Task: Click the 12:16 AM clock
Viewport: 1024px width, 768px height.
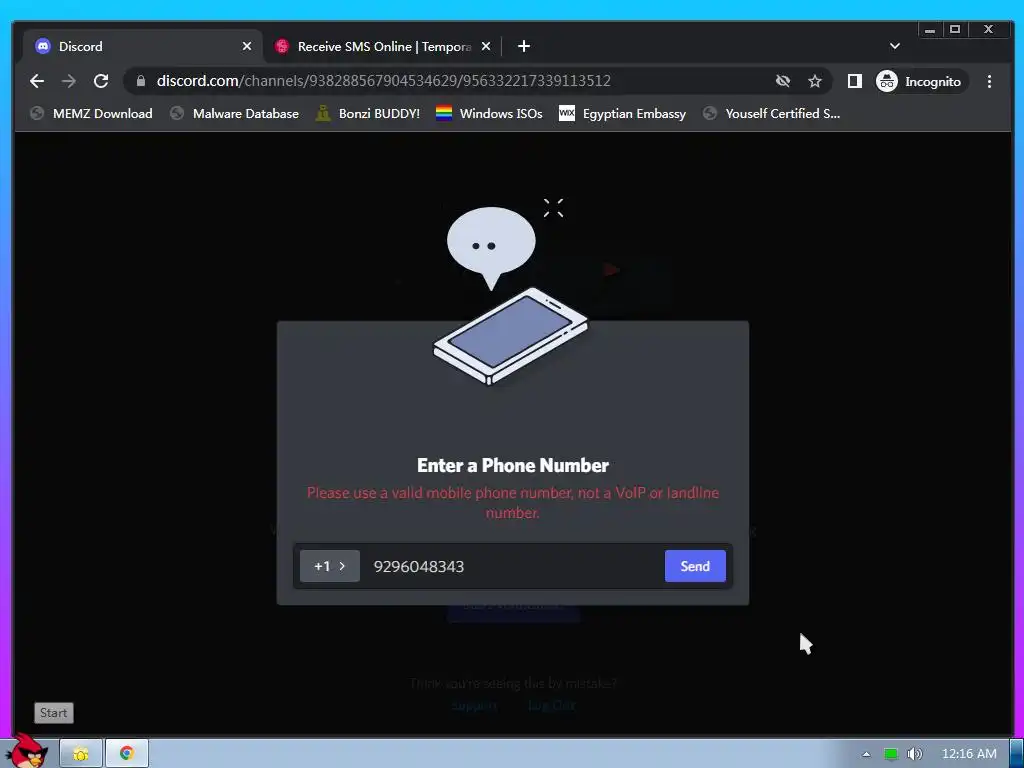Action: click(x=969, y=754)
